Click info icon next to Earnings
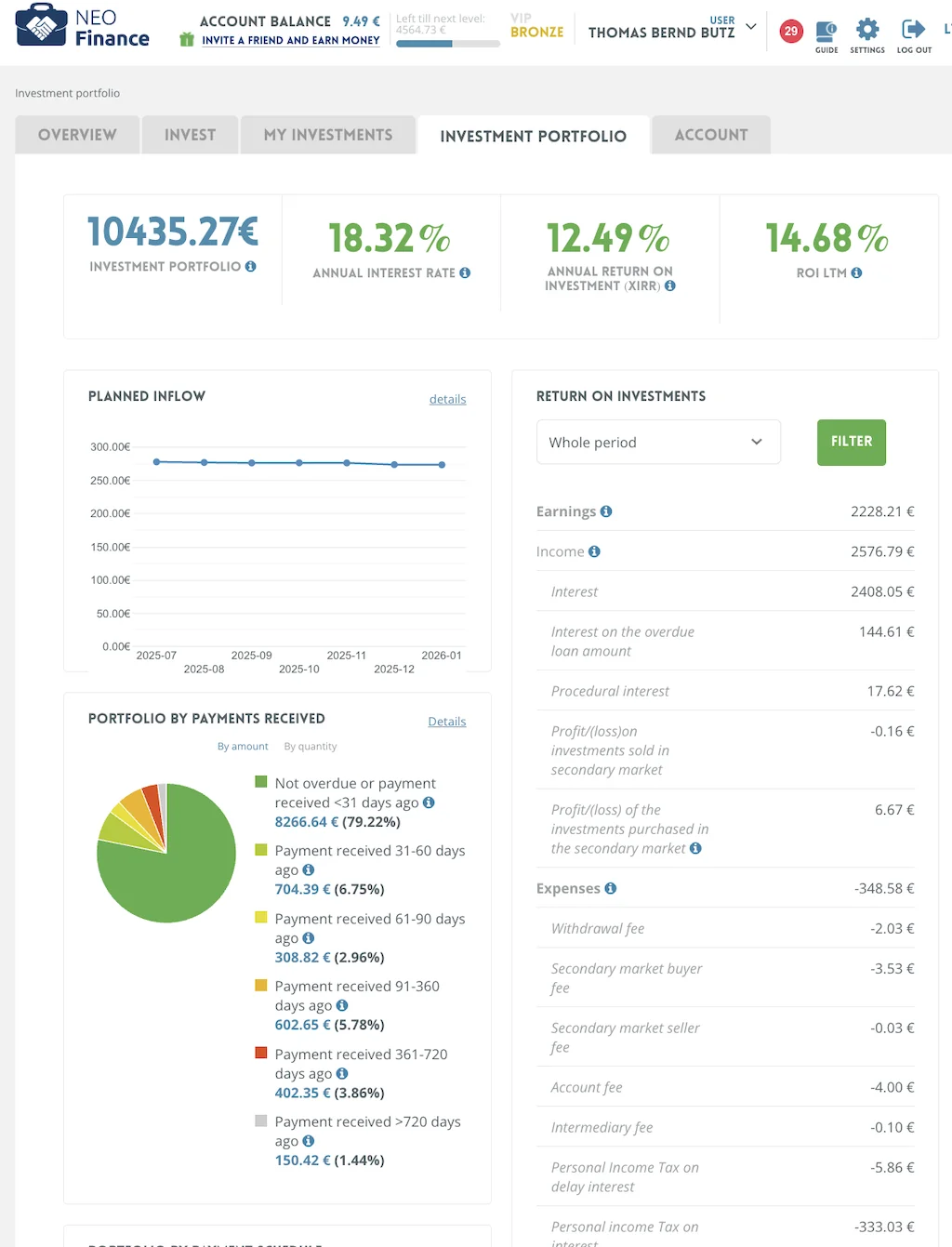 coord(606,511)
